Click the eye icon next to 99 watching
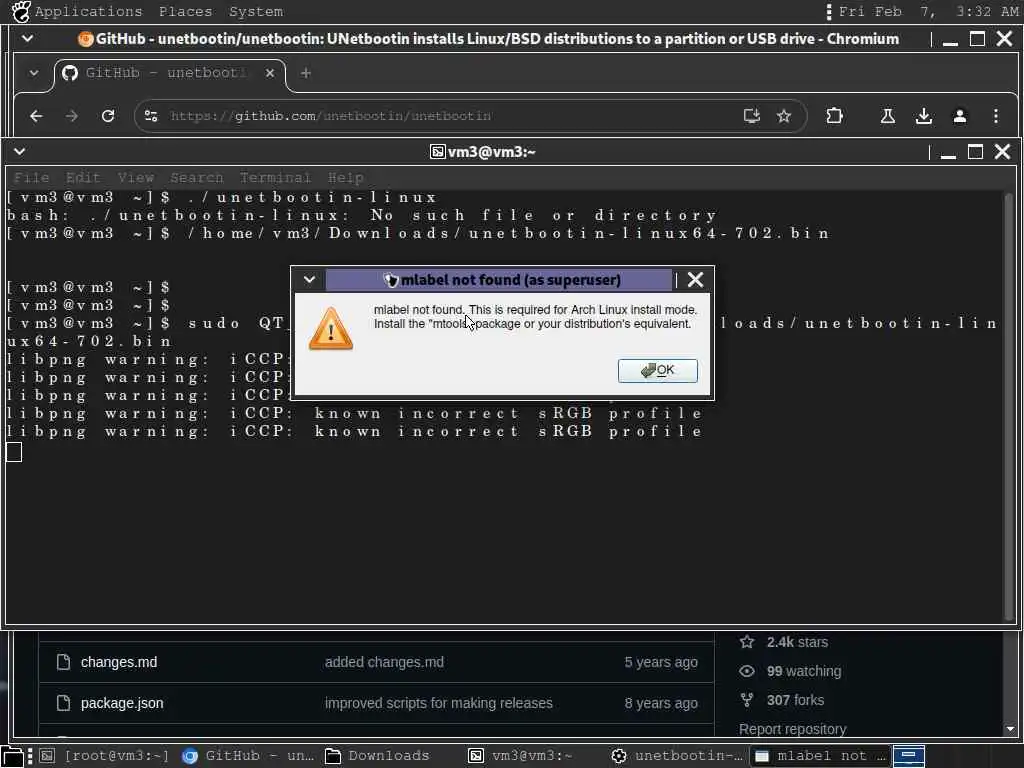This screenshot has width=1024, height=768. pos(747,671)
